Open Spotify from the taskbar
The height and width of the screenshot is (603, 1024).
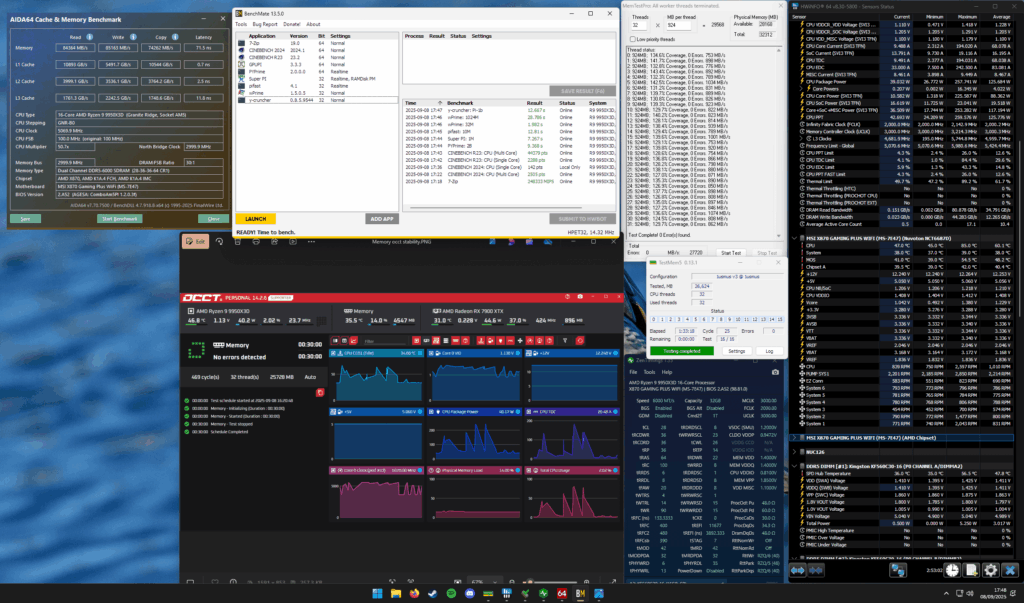(x=451, y=593)
